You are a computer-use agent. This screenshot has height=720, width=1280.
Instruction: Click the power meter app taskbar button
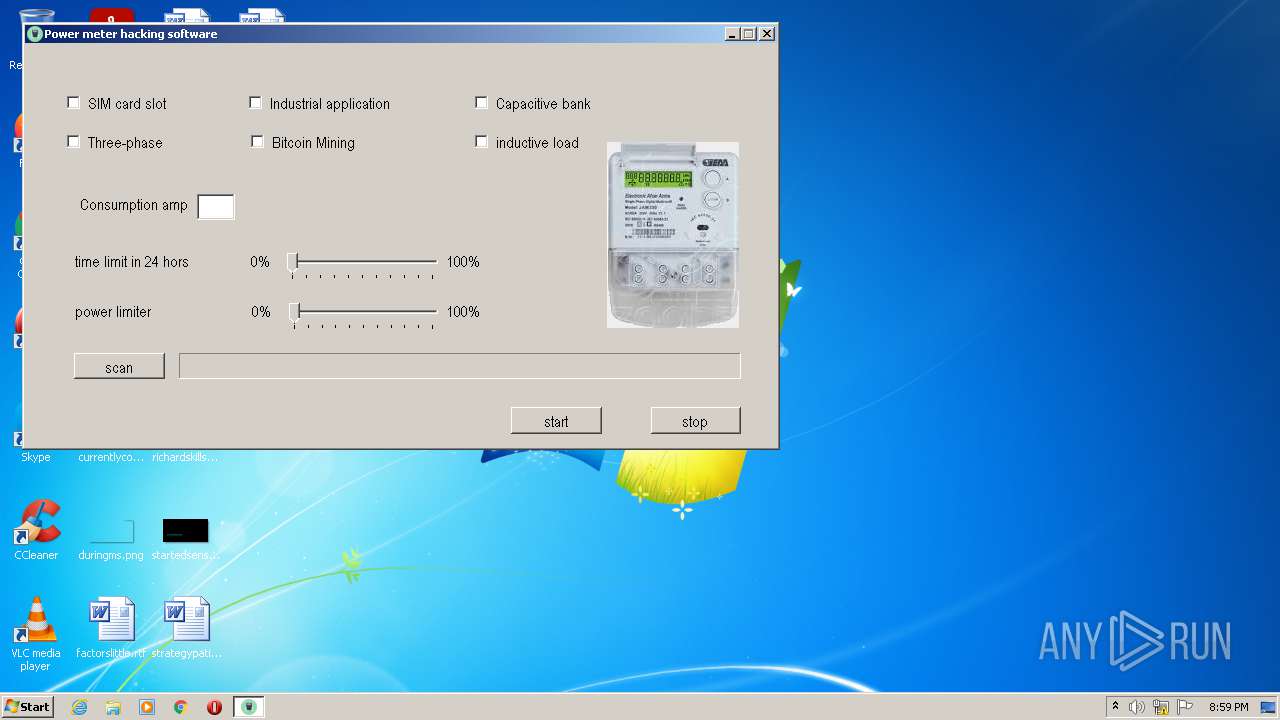pyautogui.click(x=249, y=707)
